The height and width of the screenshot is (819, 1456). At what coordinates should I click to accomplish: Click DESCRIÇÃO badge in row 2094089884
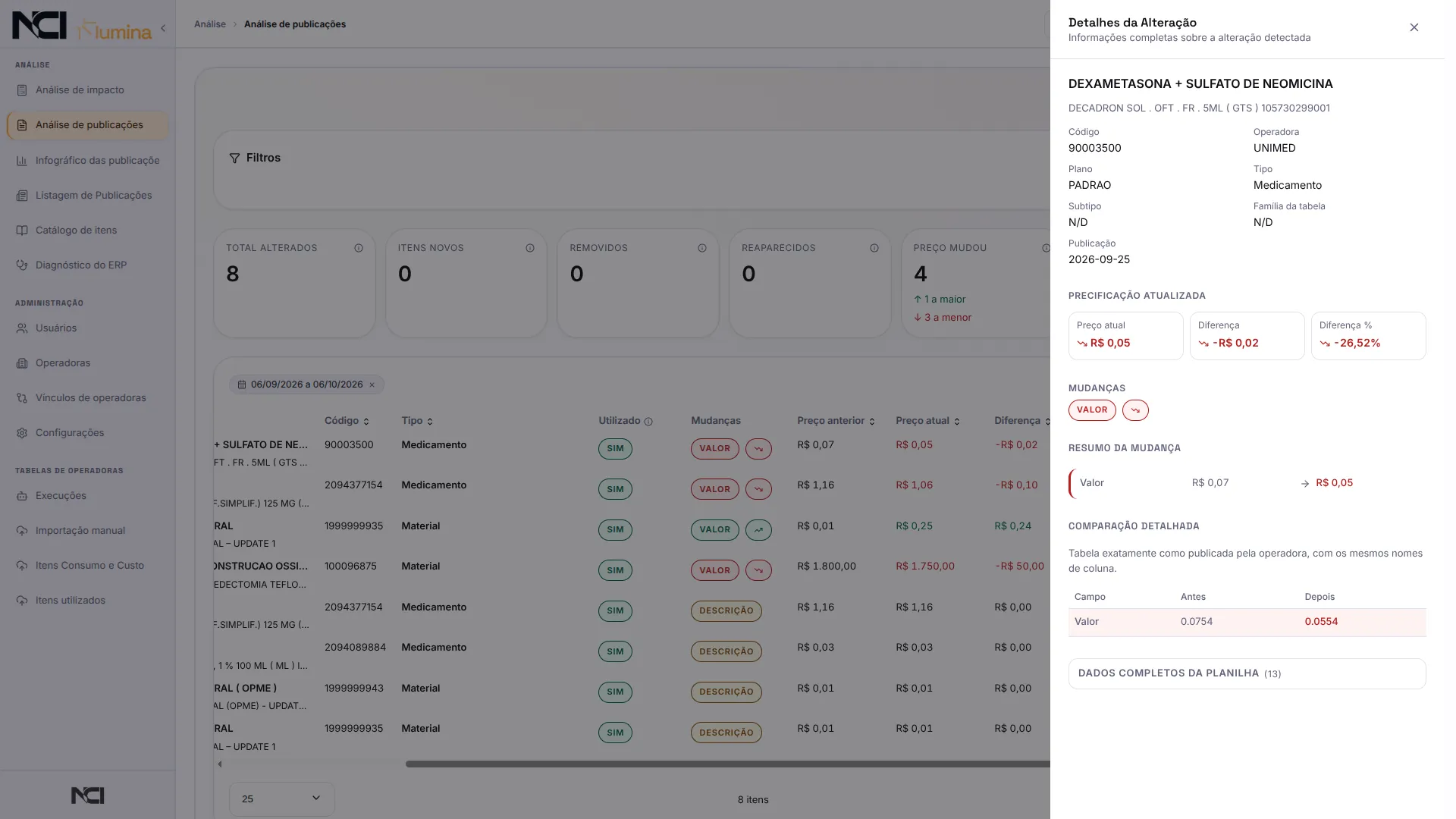(x=726, y=651)
